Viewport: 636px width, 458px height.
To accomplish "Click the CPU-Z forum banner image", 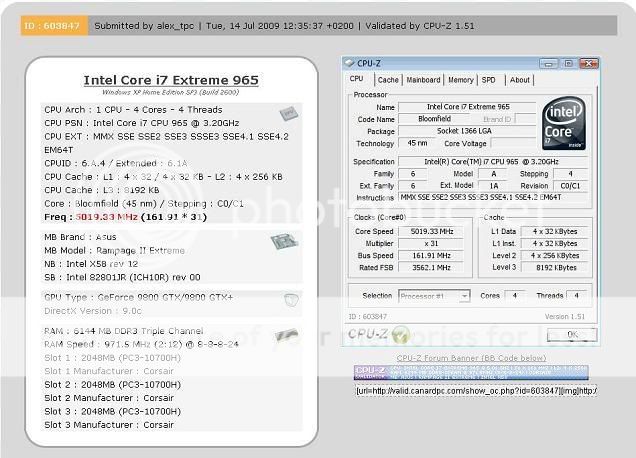I will [471, 372].
